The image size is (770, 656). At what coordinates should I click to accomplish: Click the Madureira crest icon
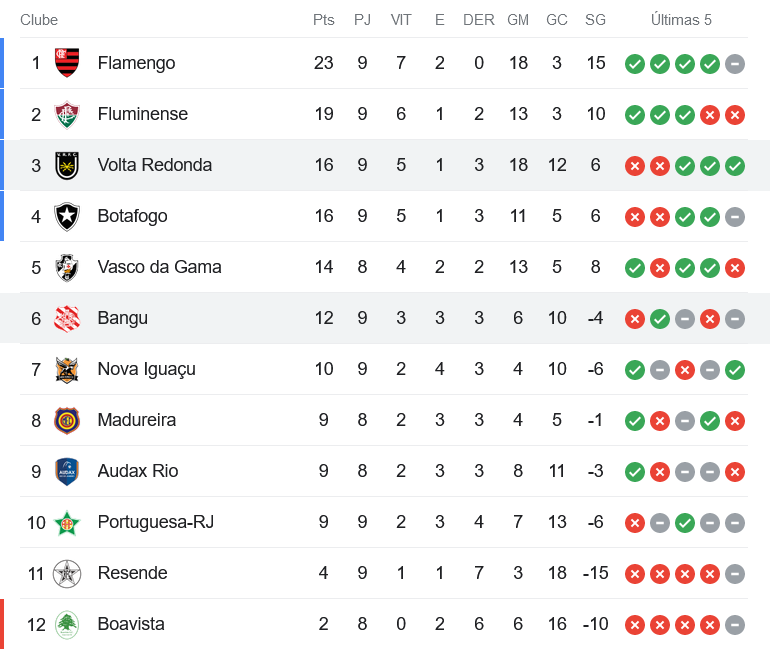[67, 420]
